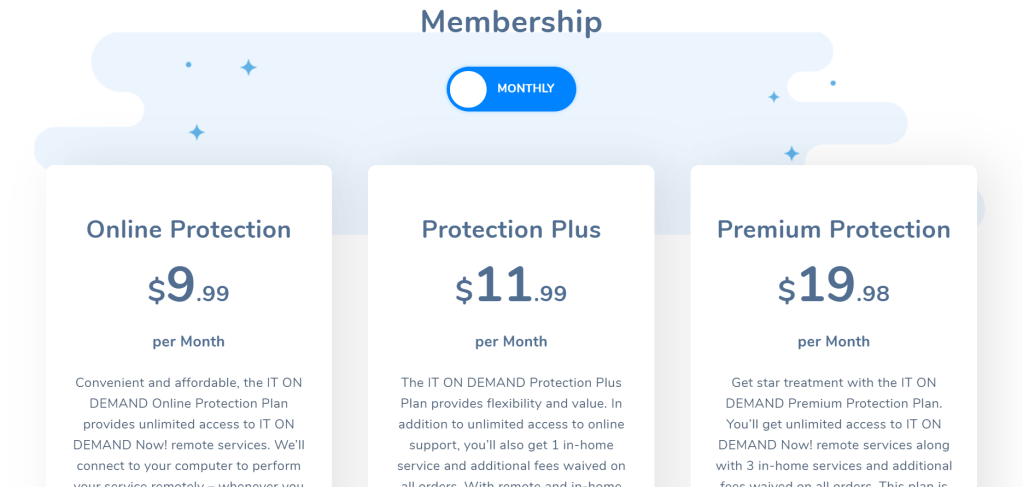Click the small sparkle star right of toggle
This screenshot has width=1023, height=487.
coord(773,97)
